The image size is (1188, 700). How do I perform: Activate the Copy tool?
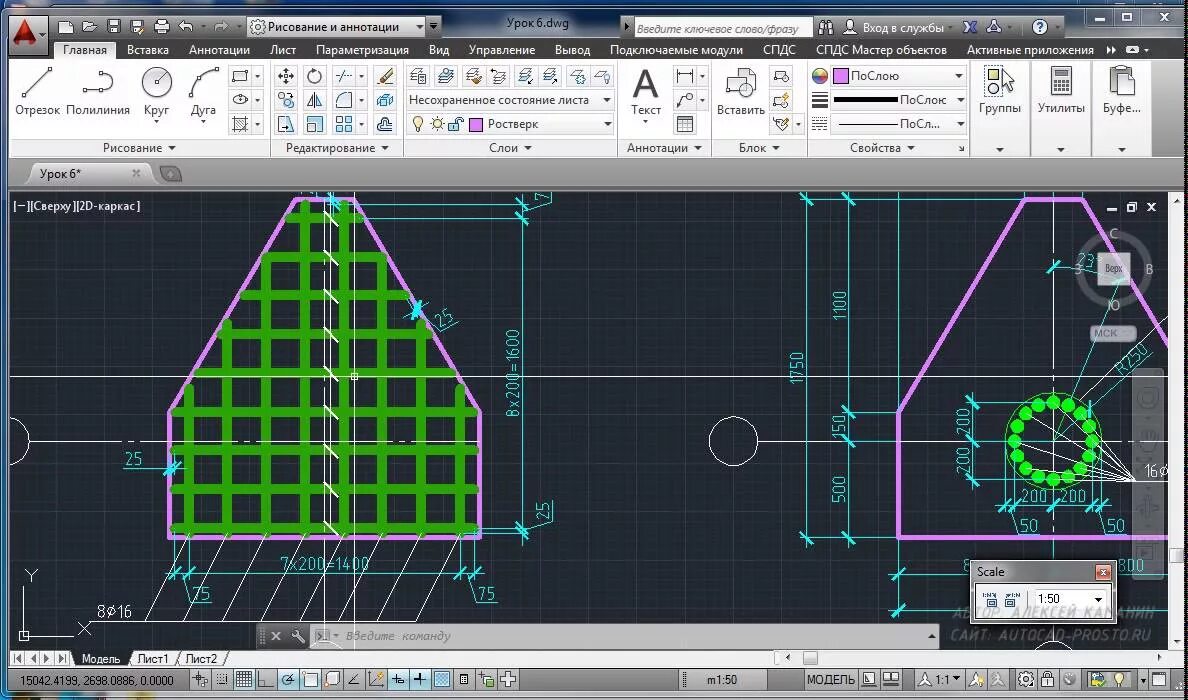(x=286, y=99)
